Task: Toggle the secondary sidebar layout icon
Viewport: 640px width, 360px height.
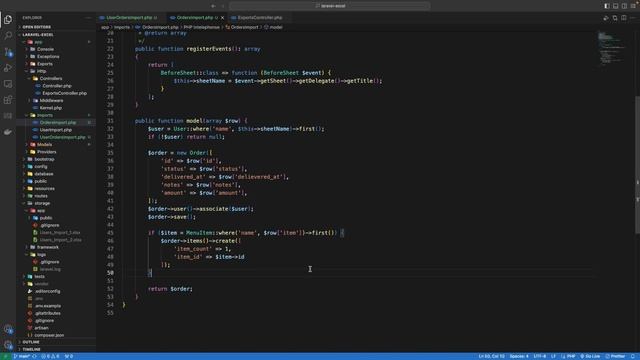Action: coord(624,6)
